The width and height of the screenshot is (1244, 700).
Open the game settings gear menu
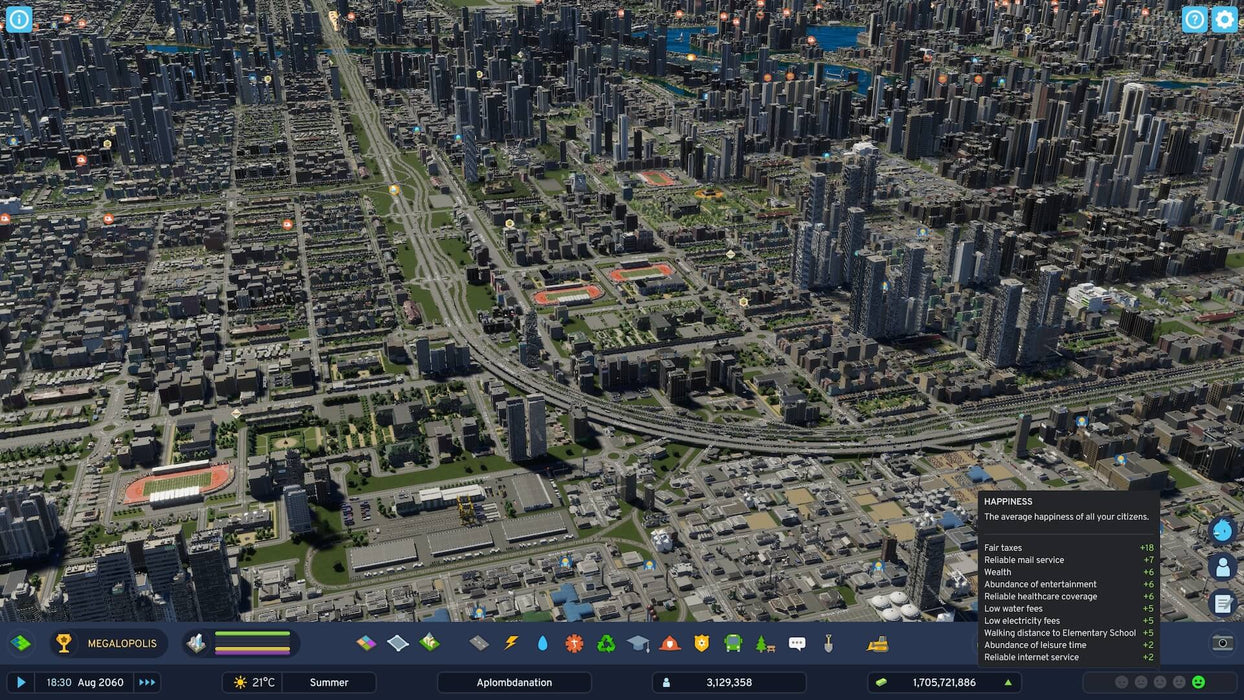coord(1224,19)
